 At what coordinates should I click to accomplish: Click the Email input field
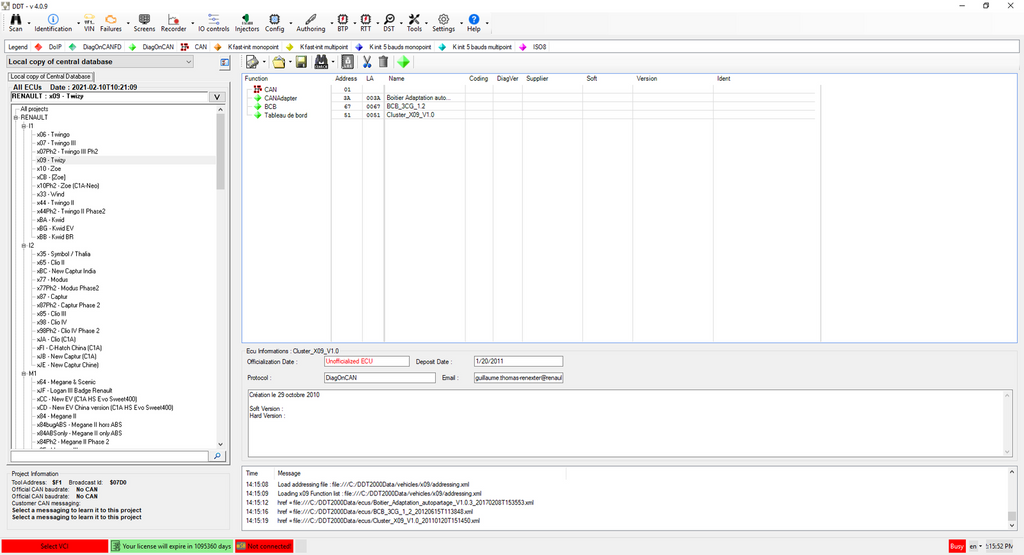[519, 377]
